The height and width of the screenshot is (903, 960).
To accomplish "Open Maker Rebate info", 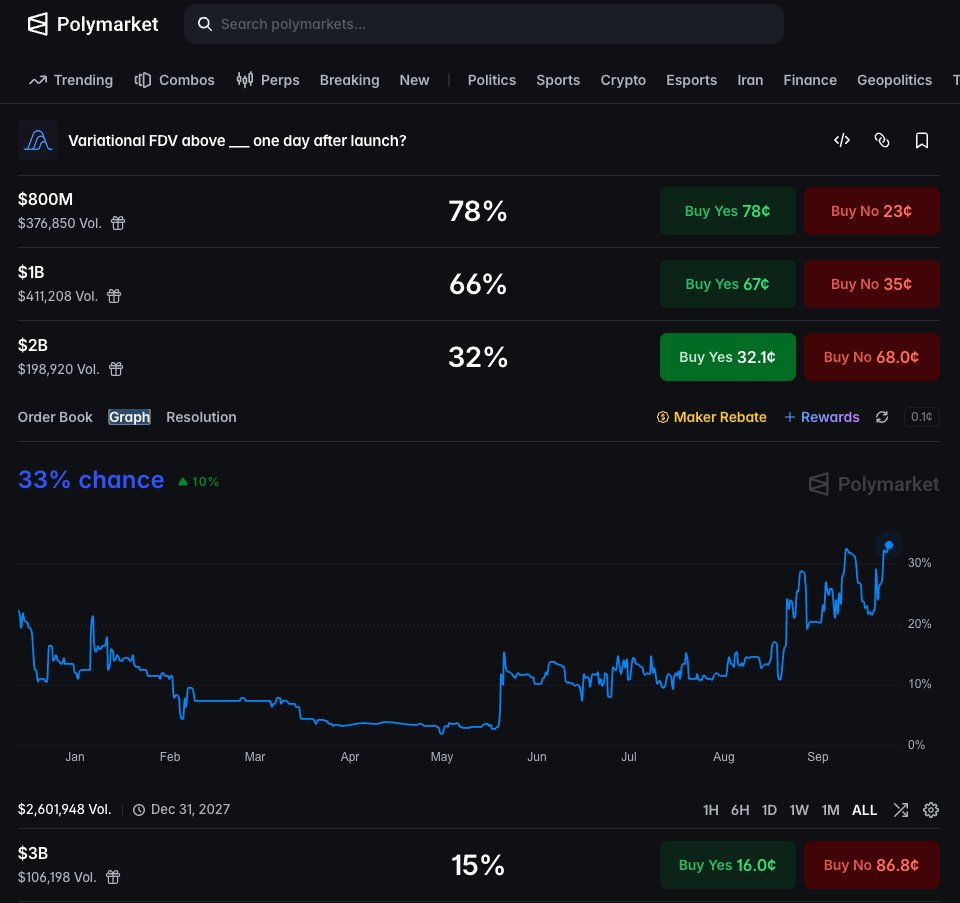I will (711, 417).
